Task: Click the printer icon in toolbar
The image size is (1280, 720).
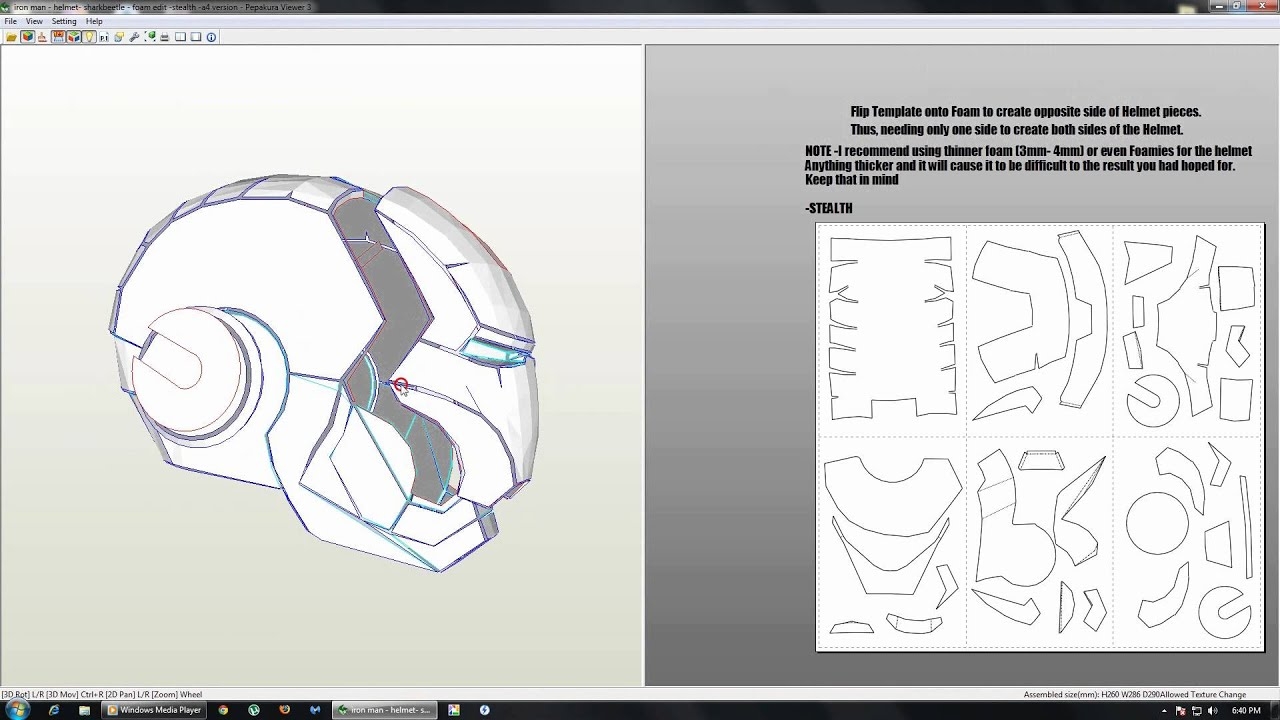Action: click(x=165, y=37)
